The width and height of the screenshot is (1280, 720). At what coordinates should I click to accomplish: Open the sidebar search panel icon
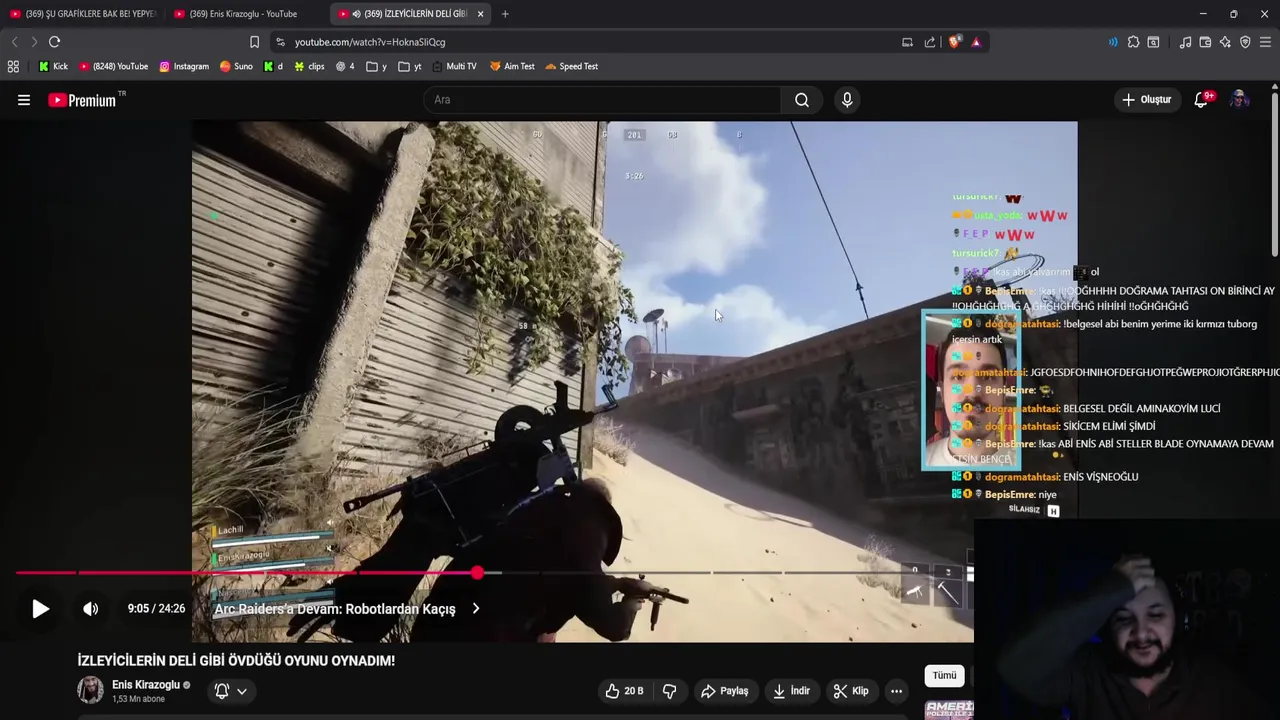[x=1153, y=42]
